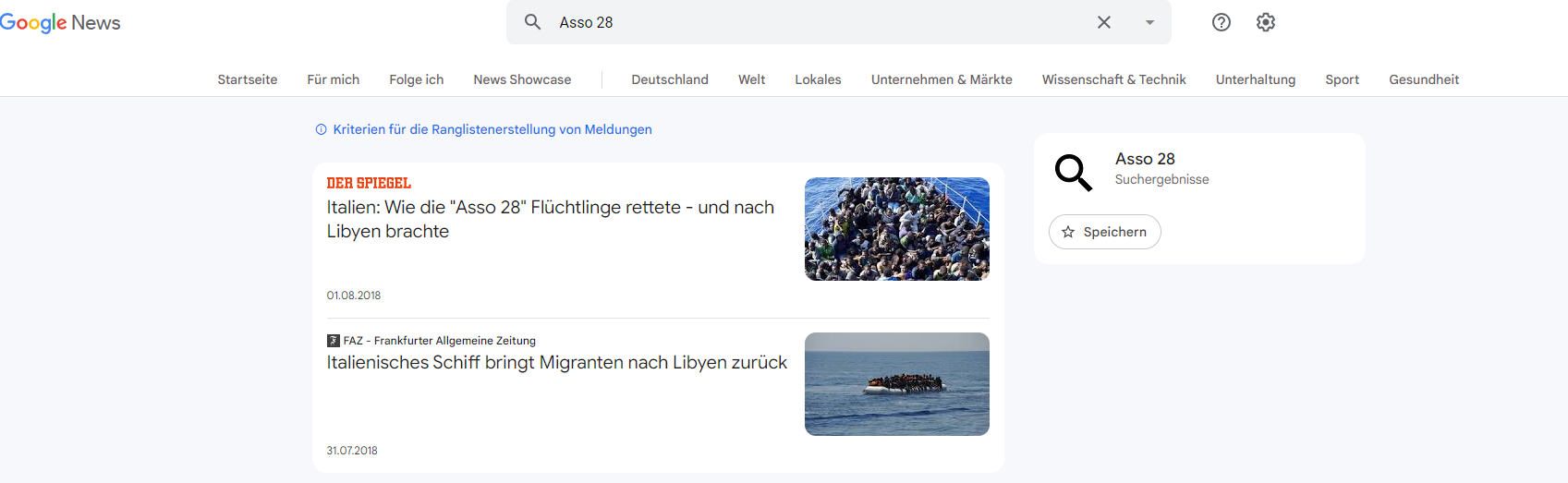Viewport: 1568px width, 483px height.
Task: Open the News Showcase tab
Action: coord(522,79)
